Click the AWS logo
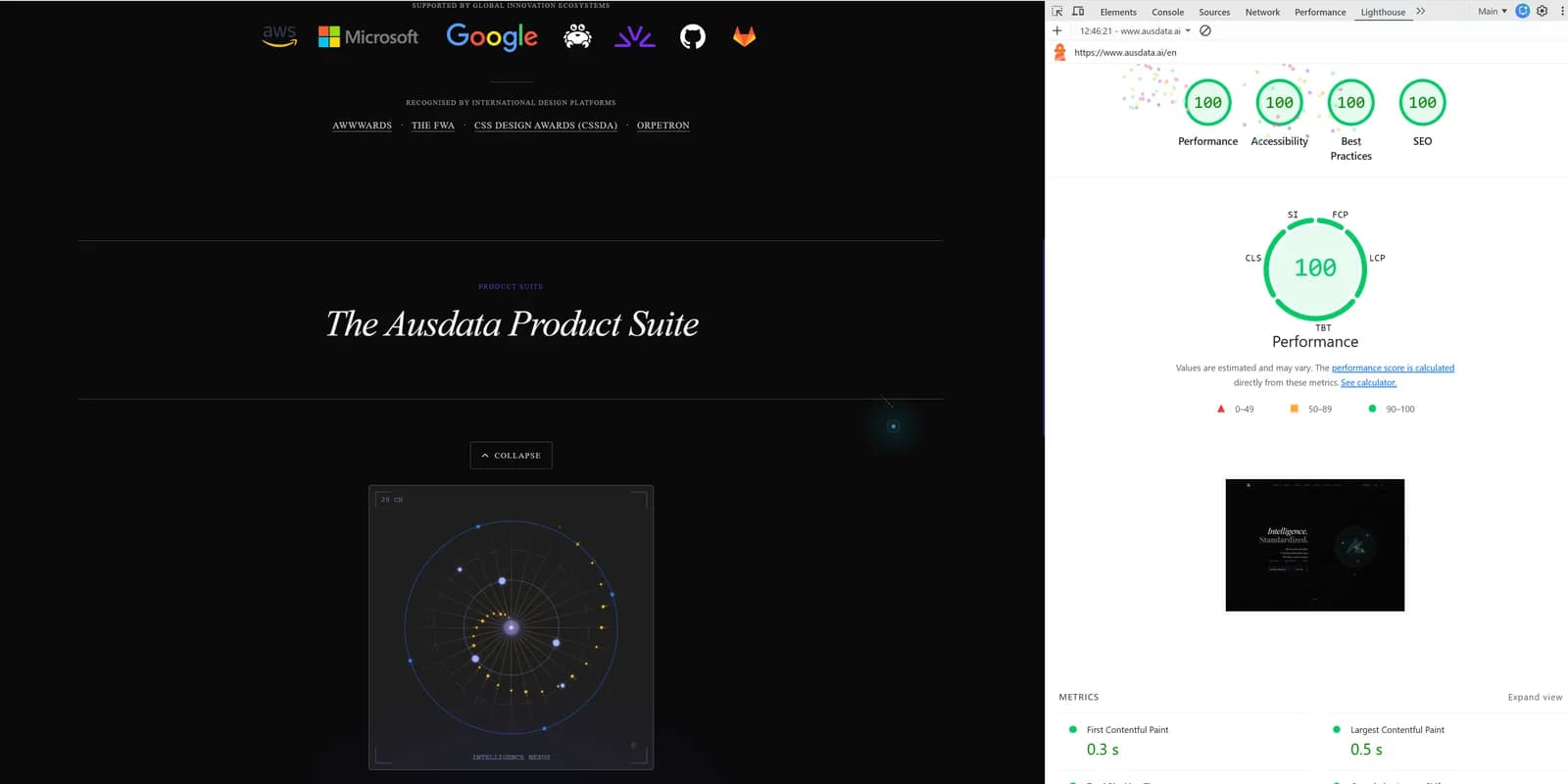This screenshot has height=784, width=1568. click(x=279, y=36)
